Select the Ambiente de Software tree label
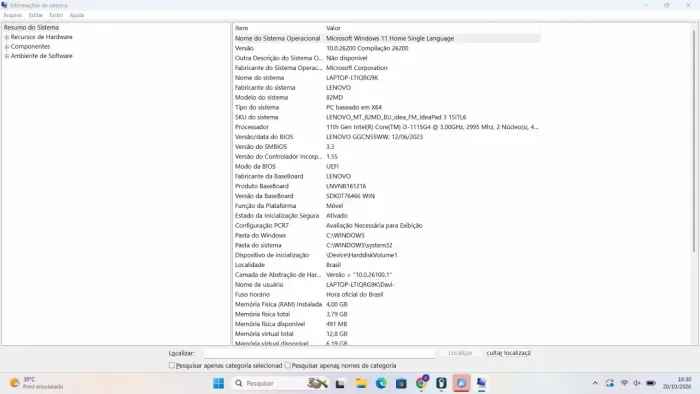The width and height of the screenshot is (700, 394). (42, 56)
